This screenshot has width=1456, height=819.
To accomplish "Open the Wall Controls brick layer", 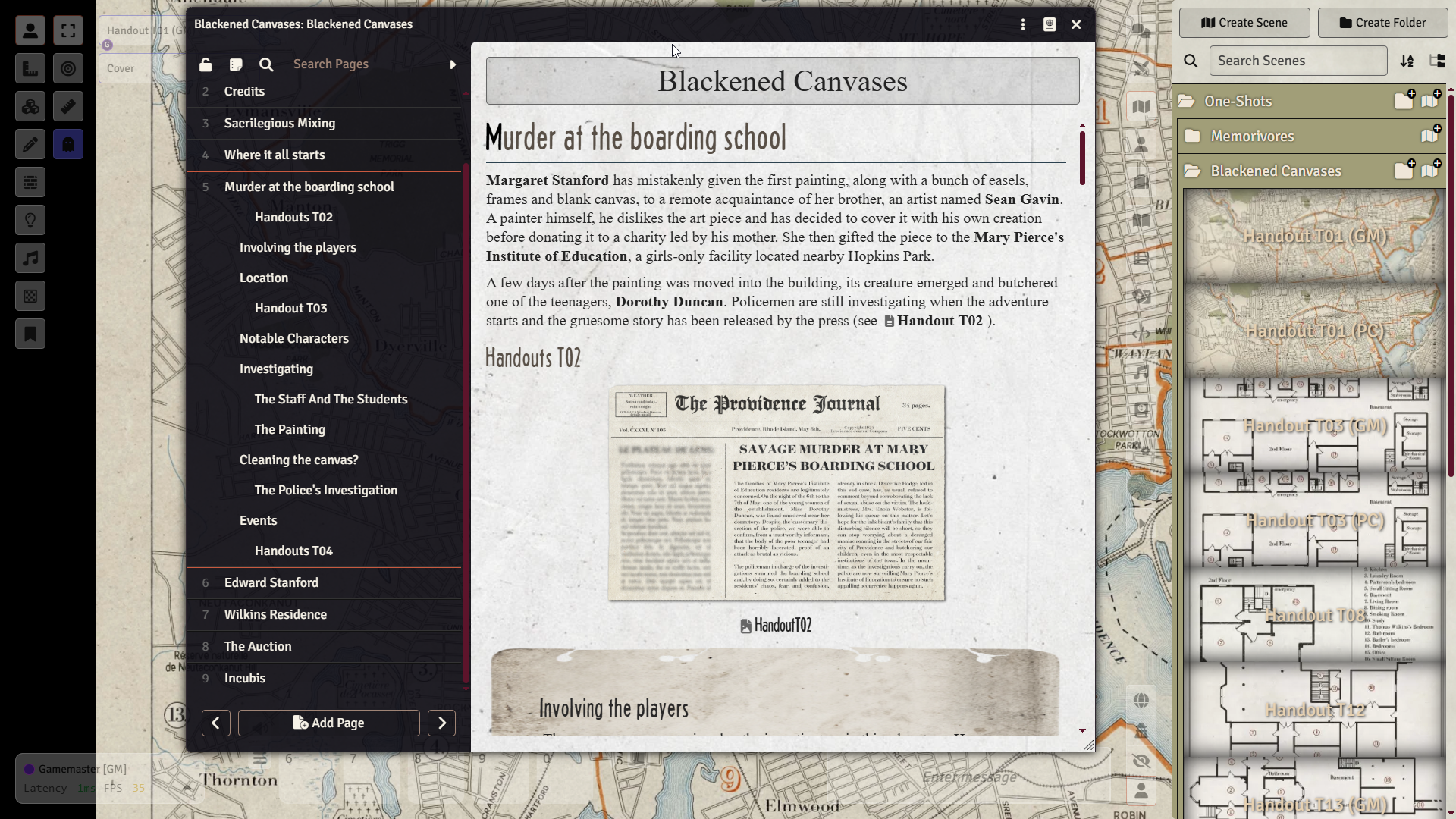I will 30,182.
